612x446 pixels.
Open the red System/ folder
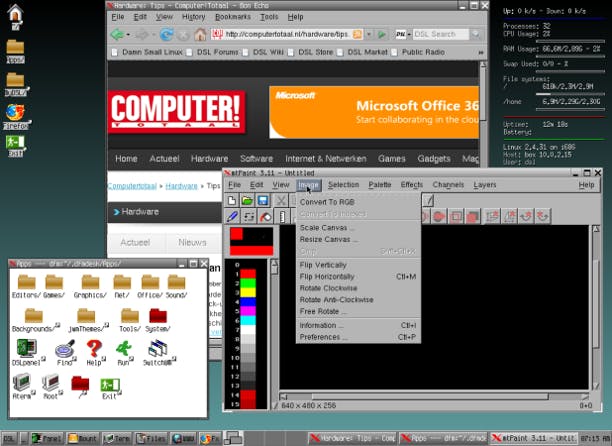158,320
